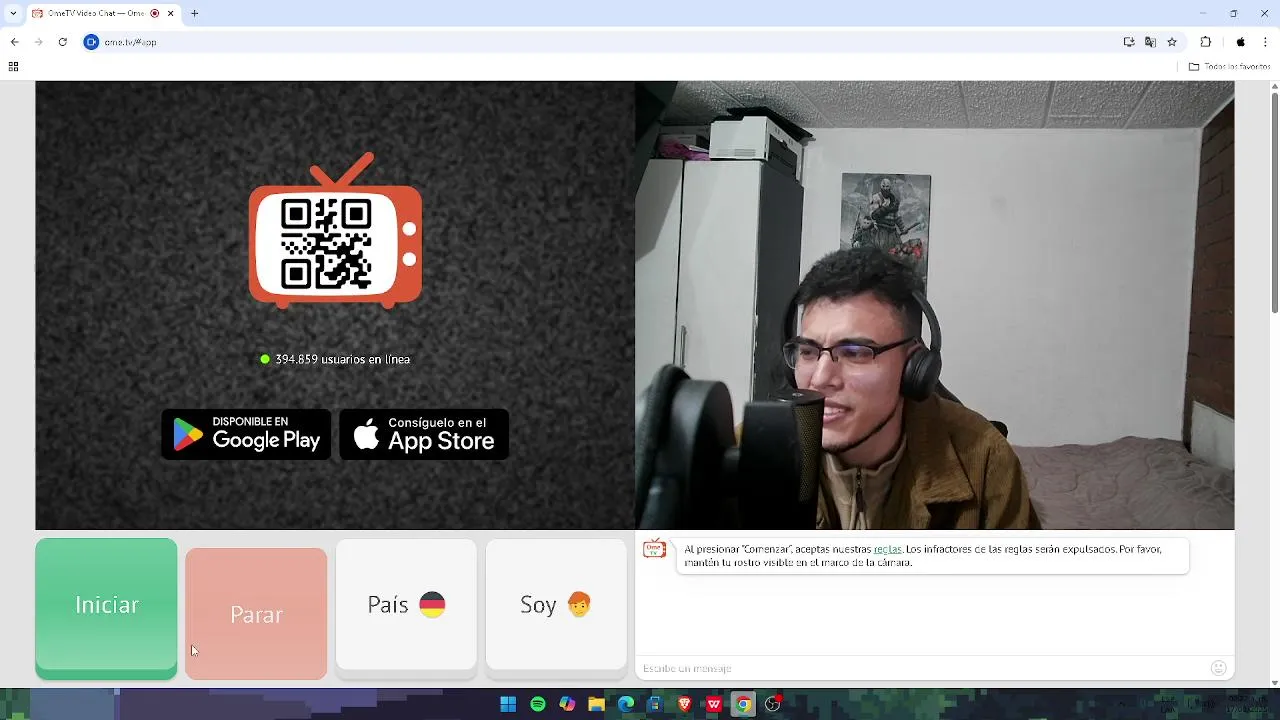Screen dimensions: 1280x720
Task: Open OBS Studio from the taskbar
Action: 773,704
